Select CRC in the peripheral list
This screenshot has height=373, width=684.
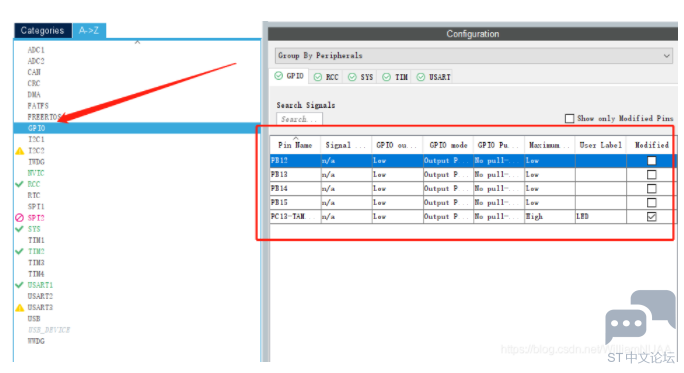[x=34, y=84]
